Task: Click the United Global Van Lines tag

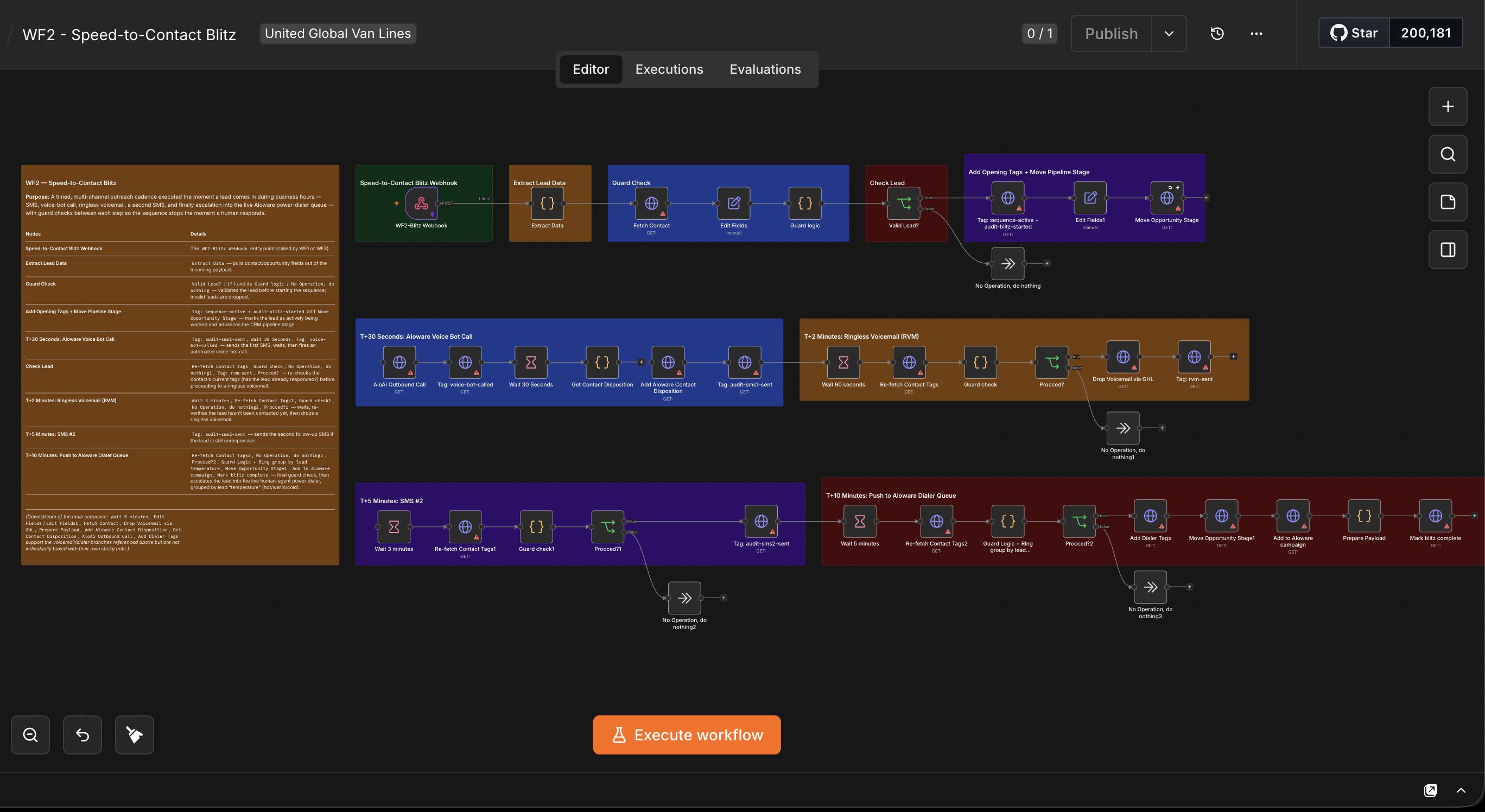Action: pos(338,34)
